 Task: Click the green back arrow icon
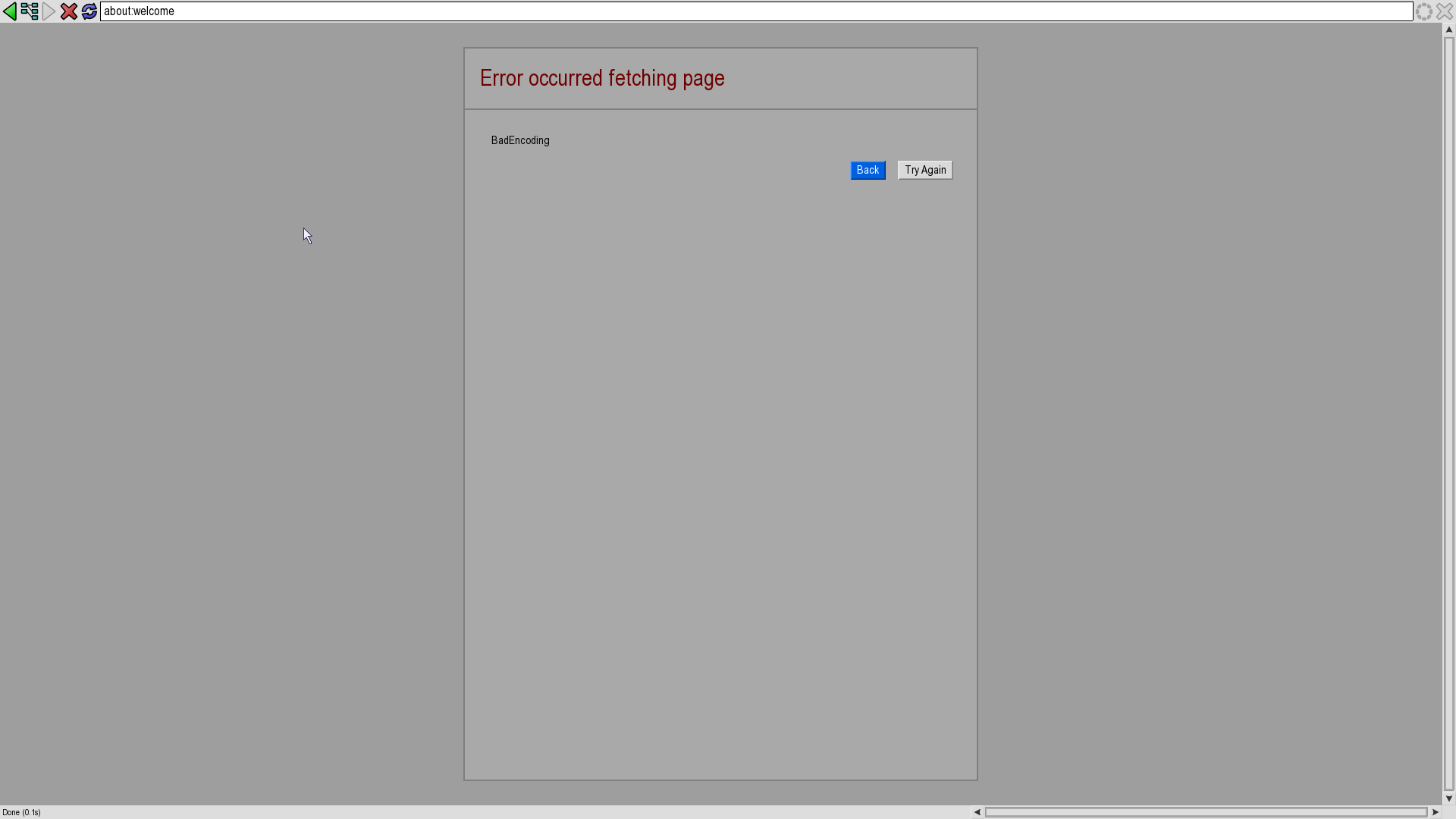pos(10,11)
